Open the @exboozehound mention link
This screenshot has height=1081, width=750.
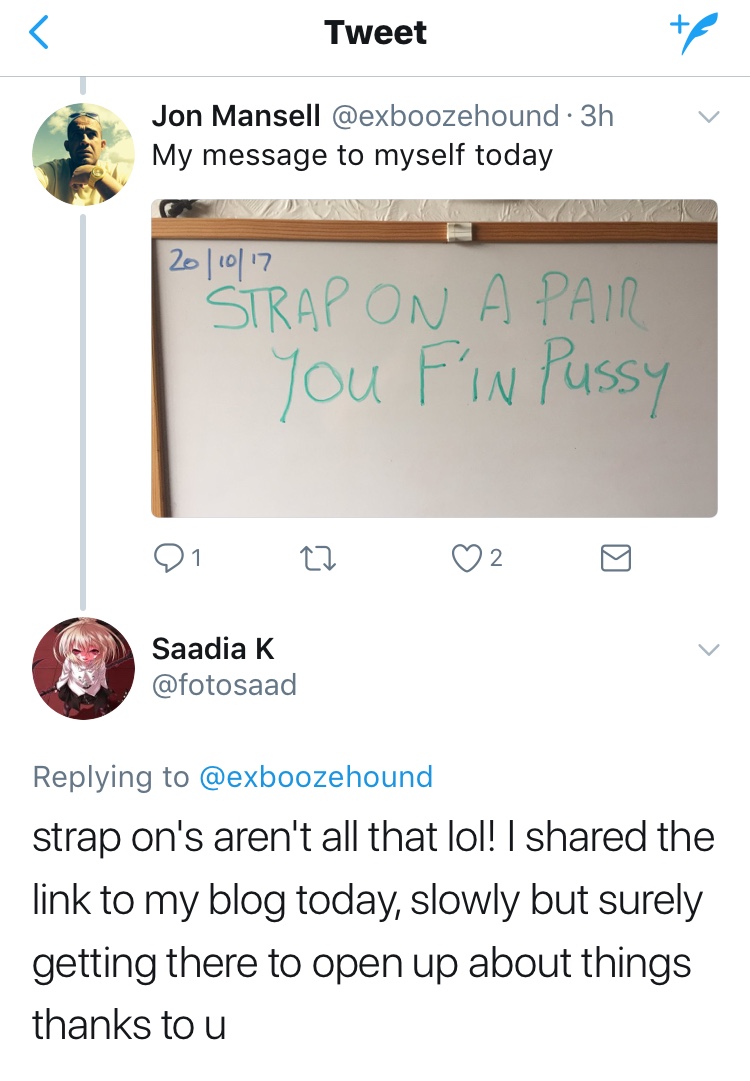316,777
